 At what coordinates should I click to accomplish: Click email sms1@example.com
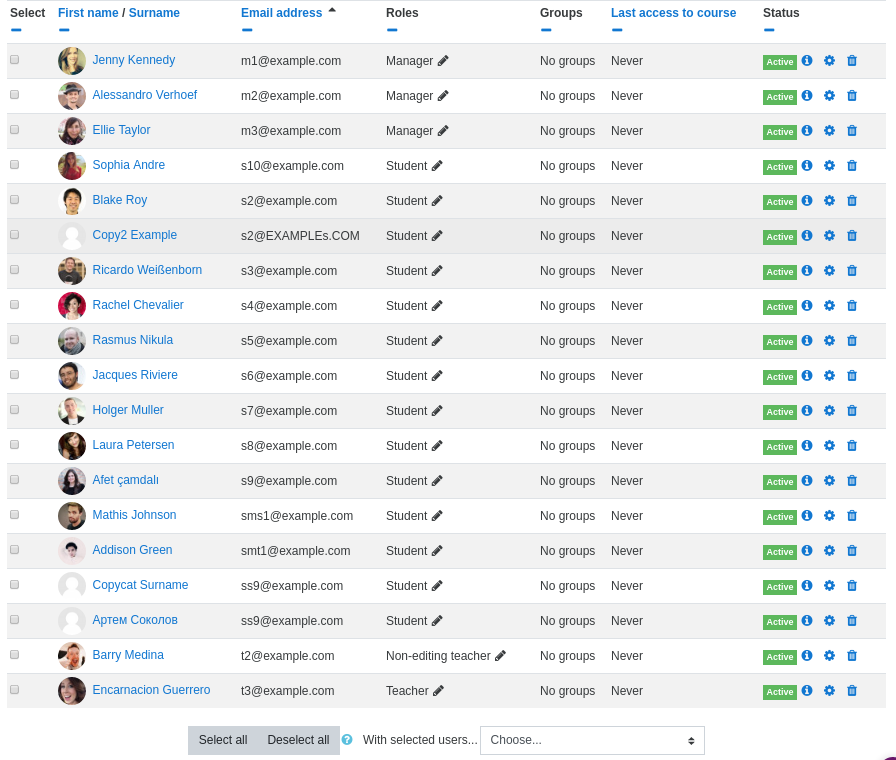(297, 516)
